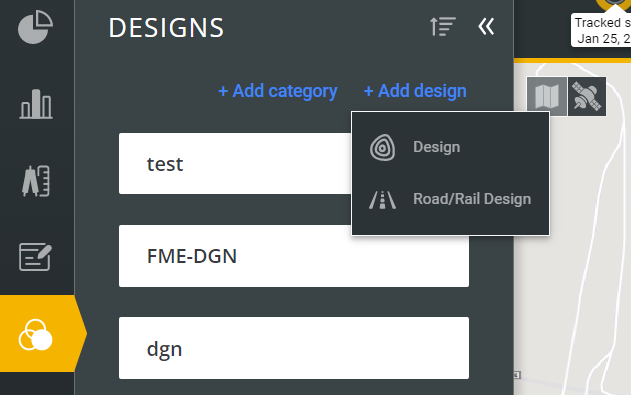Open the notes edit form sidebar icon

35,257
